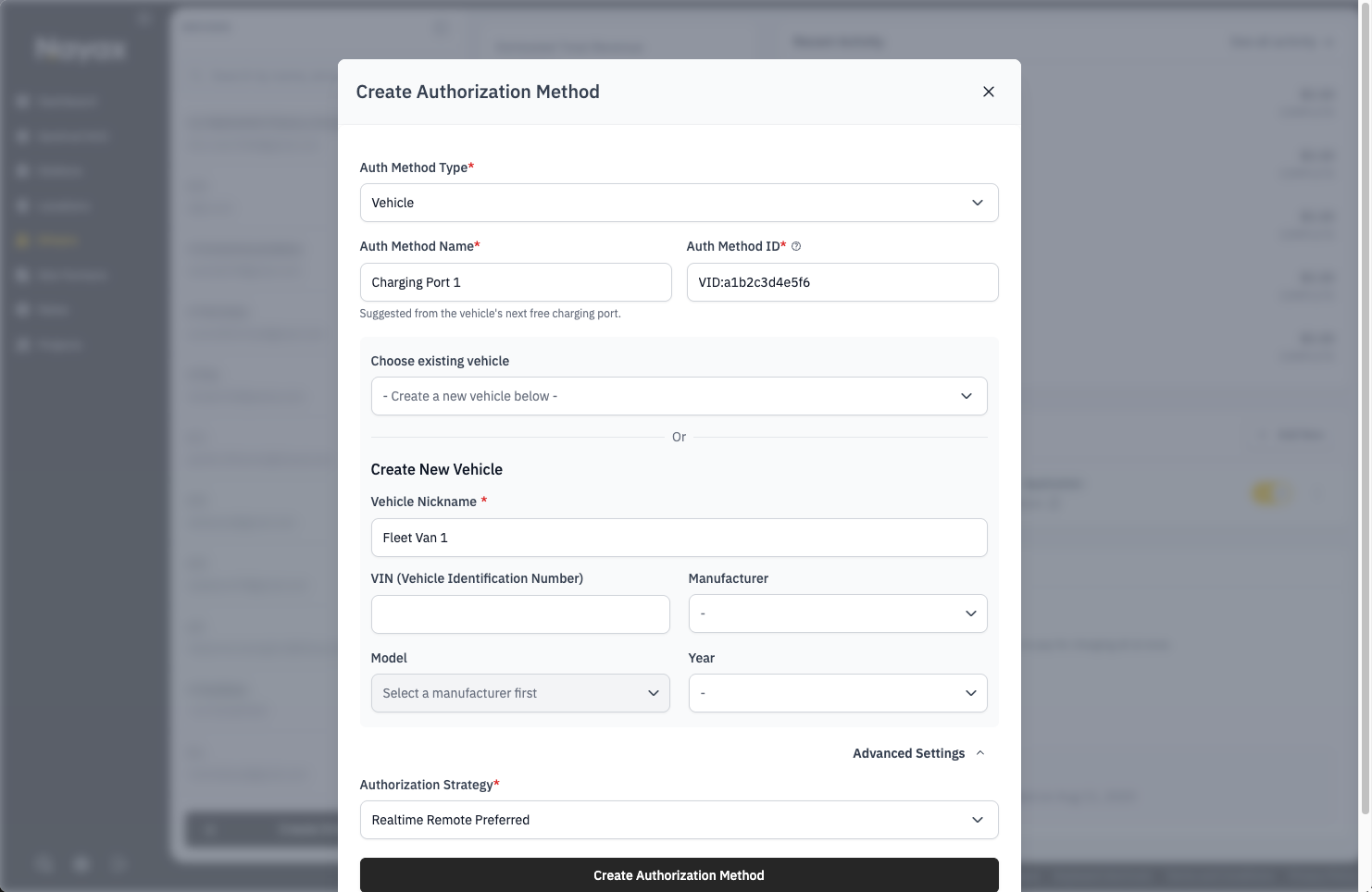Click the 'Create New Vehicle' heading
Screen dimensions: 1372x892
pos(437,469)
